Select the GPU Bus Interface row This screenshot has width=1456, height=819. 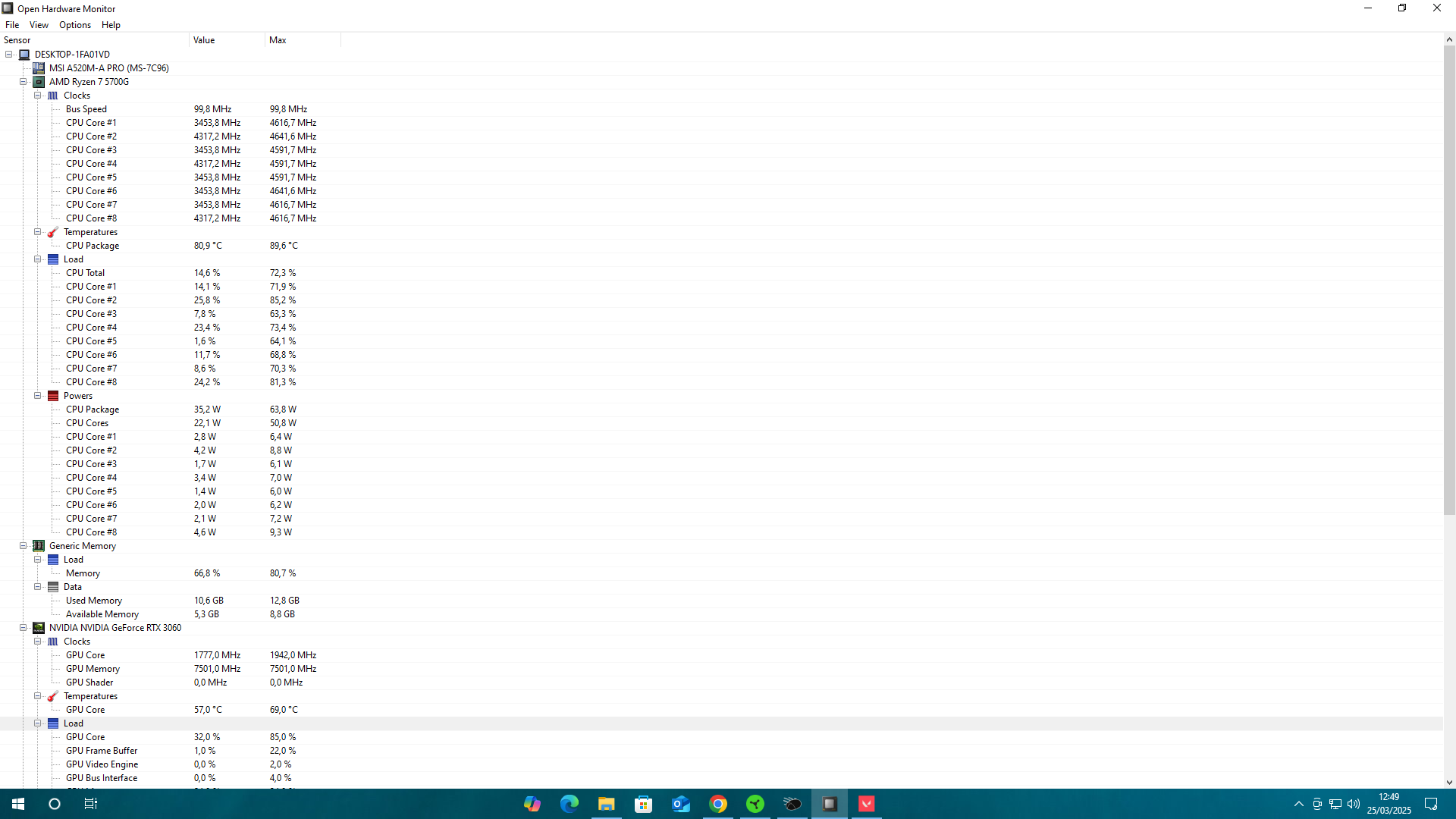click(x=720, y=778)
